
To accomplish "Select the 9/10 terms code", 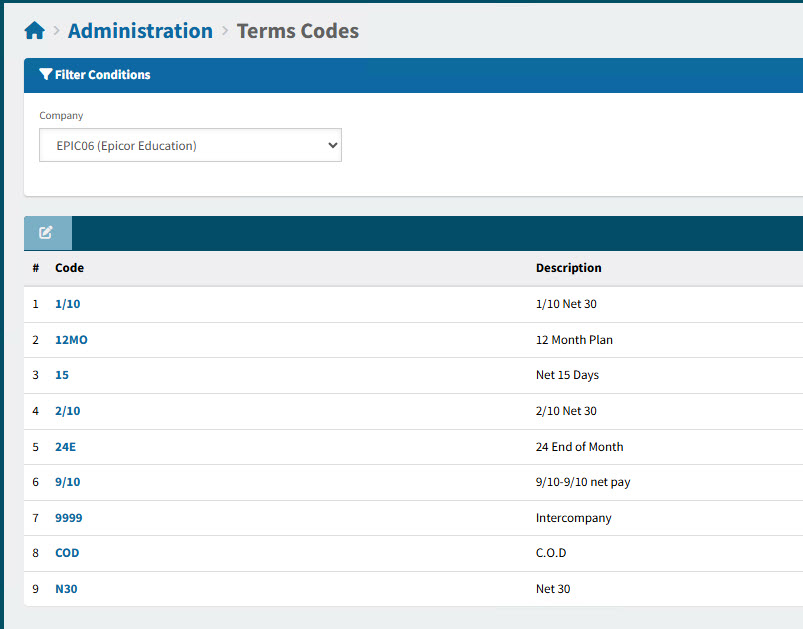I will click(x=67, y=482).
